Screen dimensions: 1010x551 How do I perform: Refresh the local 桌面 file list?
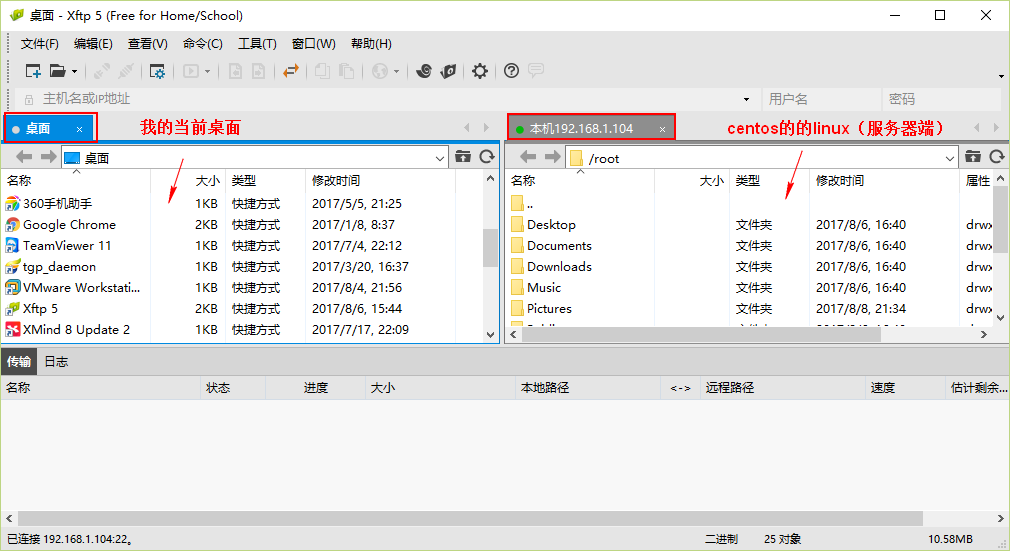[487, 157]
